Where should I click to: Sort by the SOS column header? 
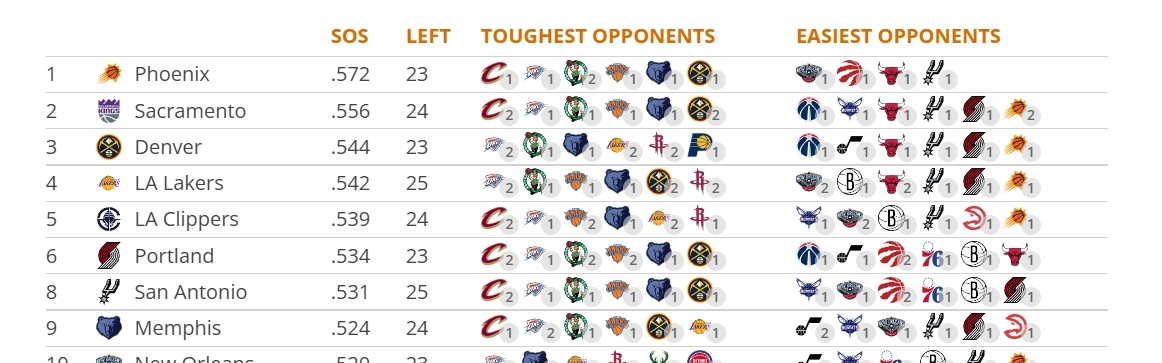click(x=350, y=36)
